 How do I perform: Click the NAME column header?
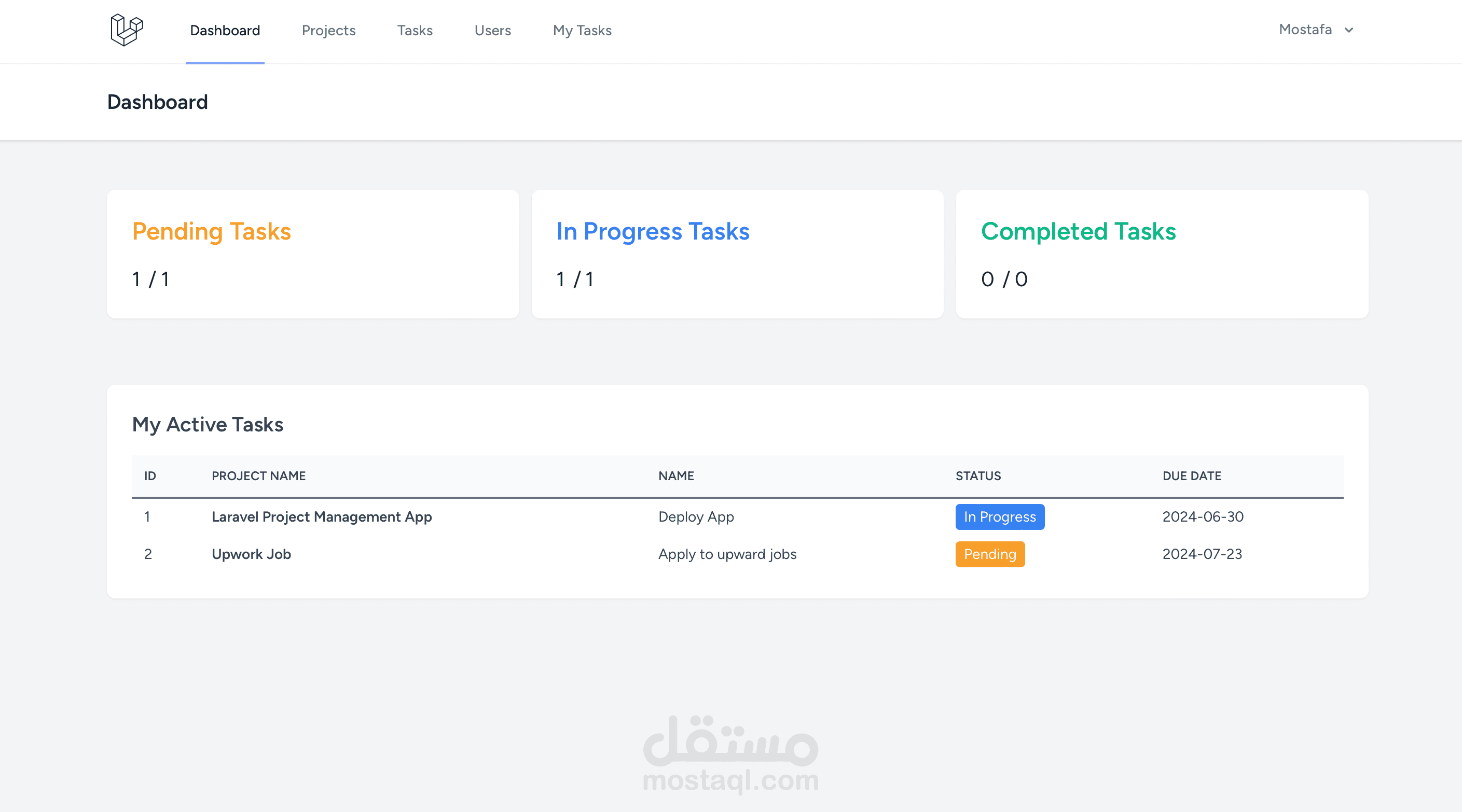point(675,476)
